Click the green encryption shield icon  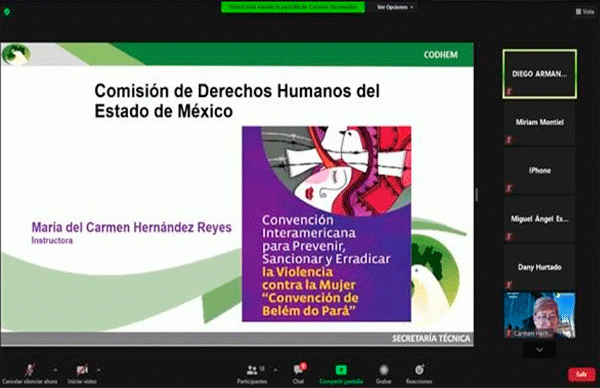click(7, 12)
